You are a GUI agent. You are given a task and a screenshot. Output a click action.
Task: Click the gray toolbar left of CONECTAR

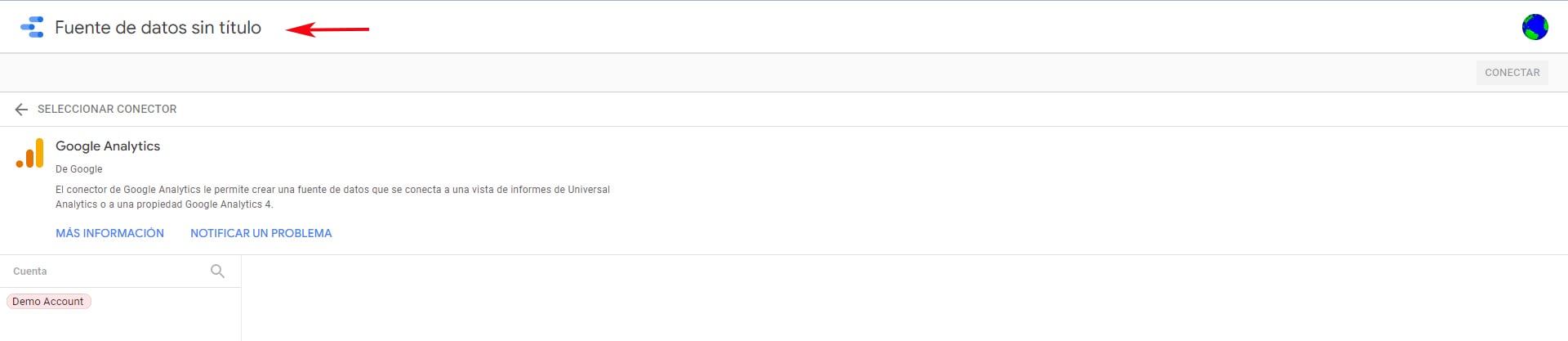735,73
